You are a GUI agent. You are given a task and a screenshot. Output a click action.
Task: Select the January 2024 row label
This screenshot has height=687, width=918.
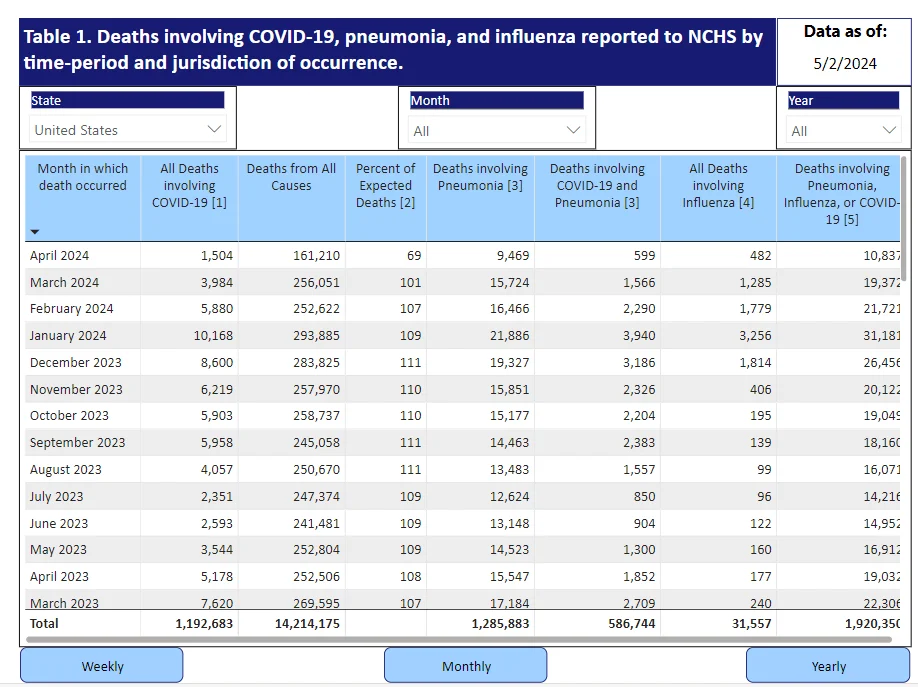[x=68, y=336]
